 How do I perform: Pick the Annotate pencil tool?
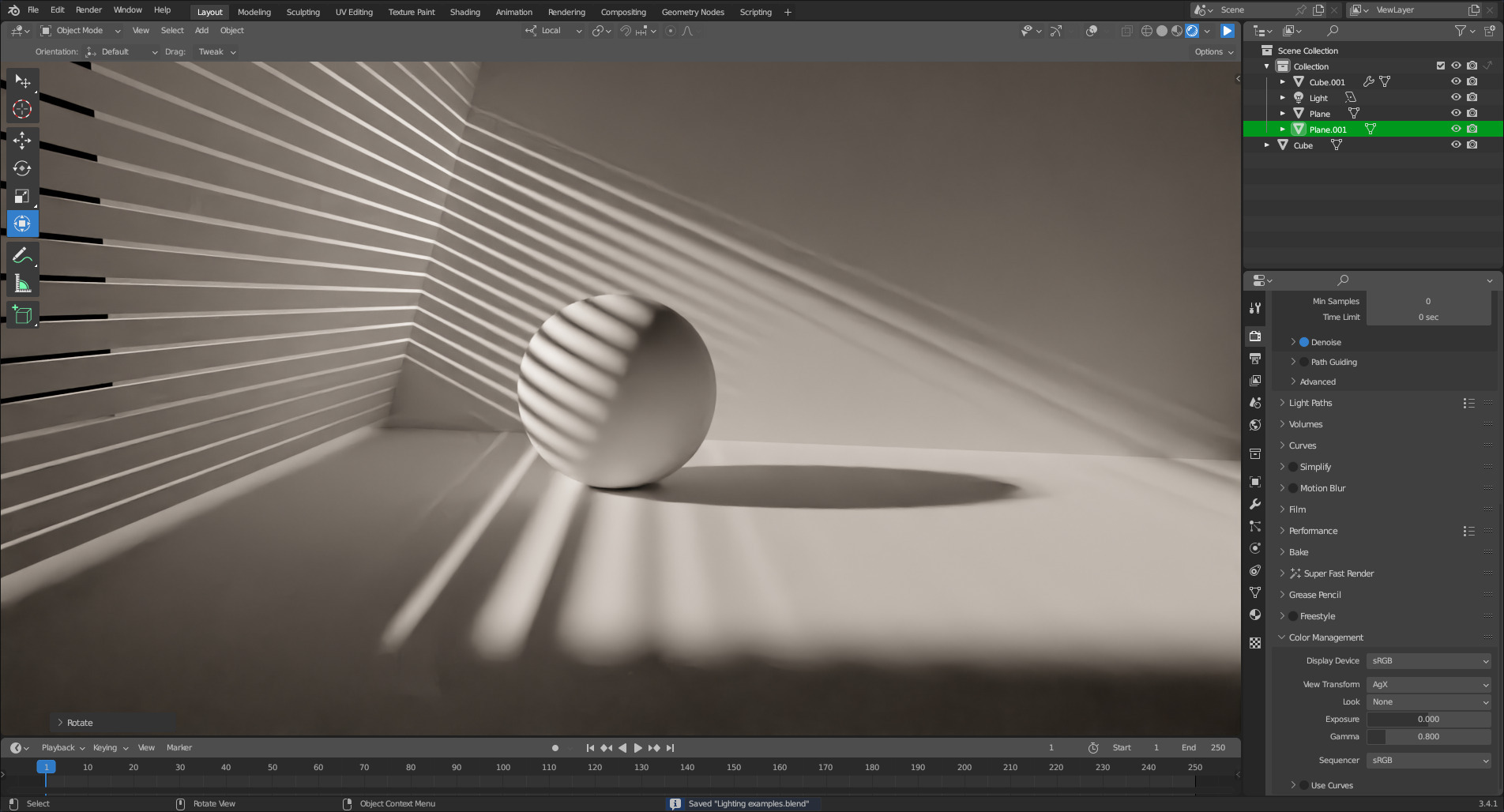coord(22,255)
